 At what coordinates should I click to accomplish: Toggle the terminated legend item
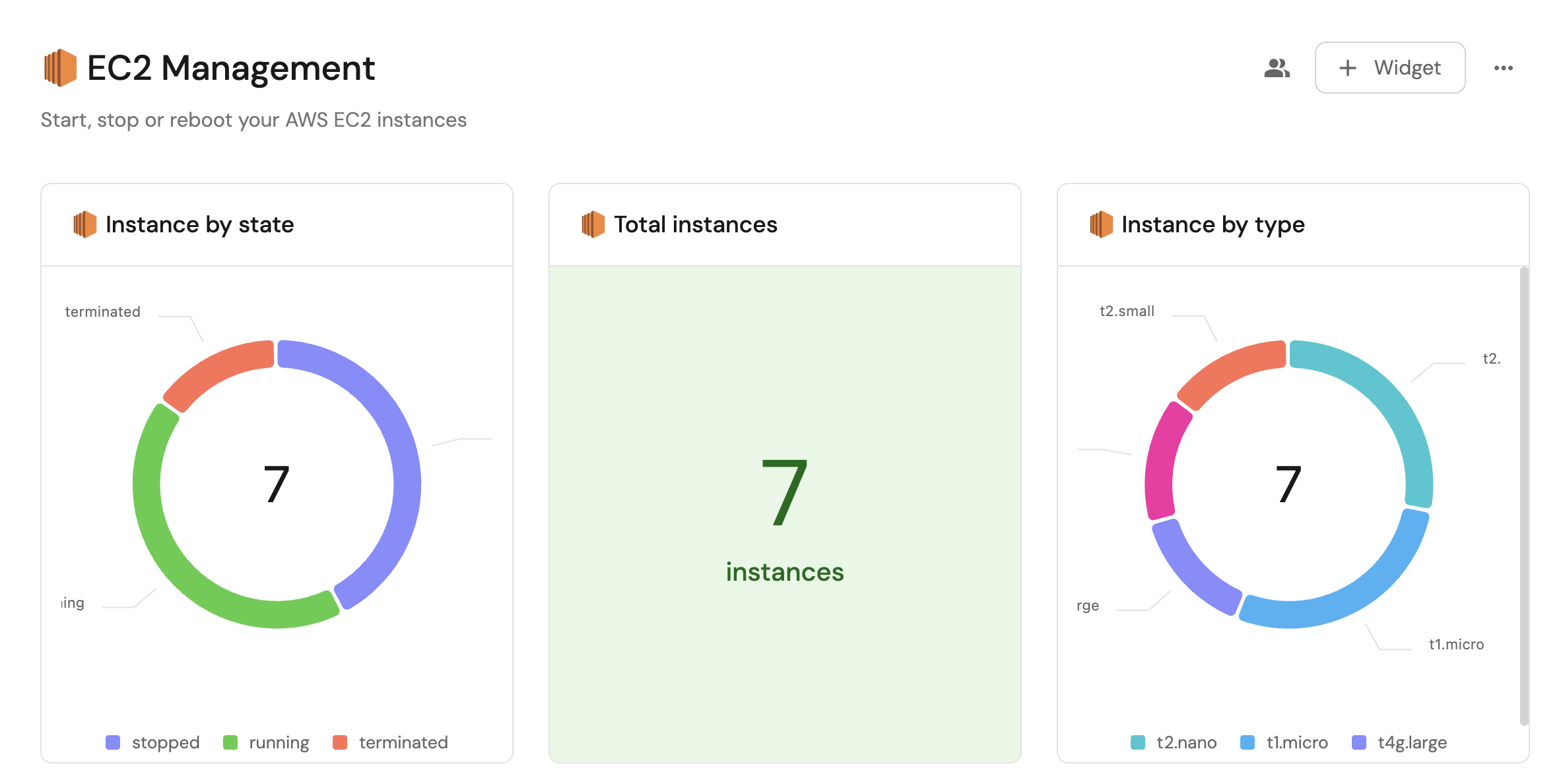[x=391, y=742]
